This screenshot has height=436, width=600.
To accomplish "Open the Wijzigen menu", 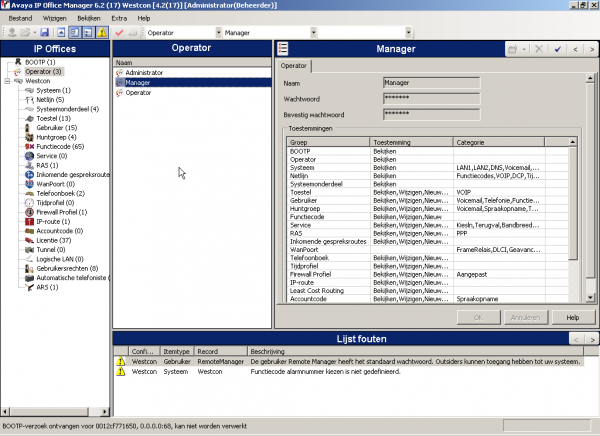I will pyautogui.click(x=54, y=18).
